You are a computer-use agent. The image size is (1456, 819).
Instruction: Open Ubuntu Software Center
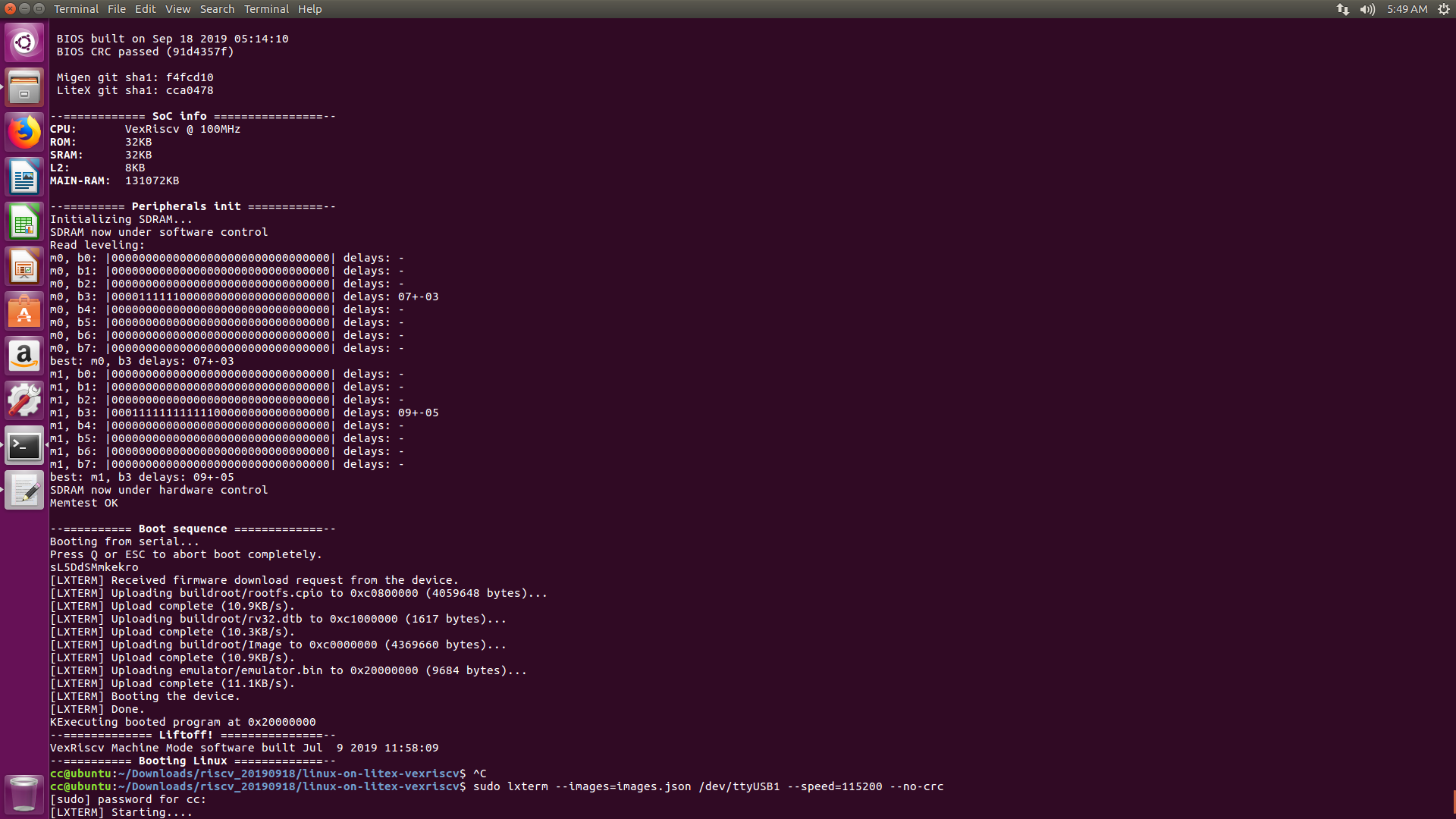(24, 311)
